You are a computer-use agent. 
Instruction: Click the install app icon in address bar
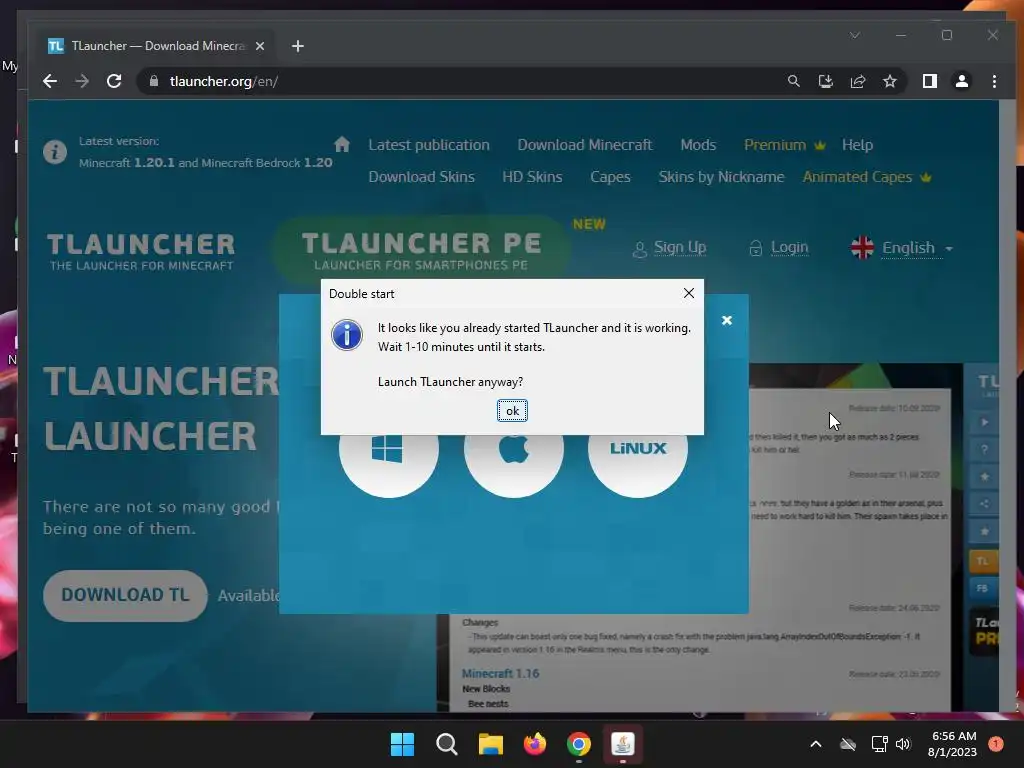click(825, 81)
